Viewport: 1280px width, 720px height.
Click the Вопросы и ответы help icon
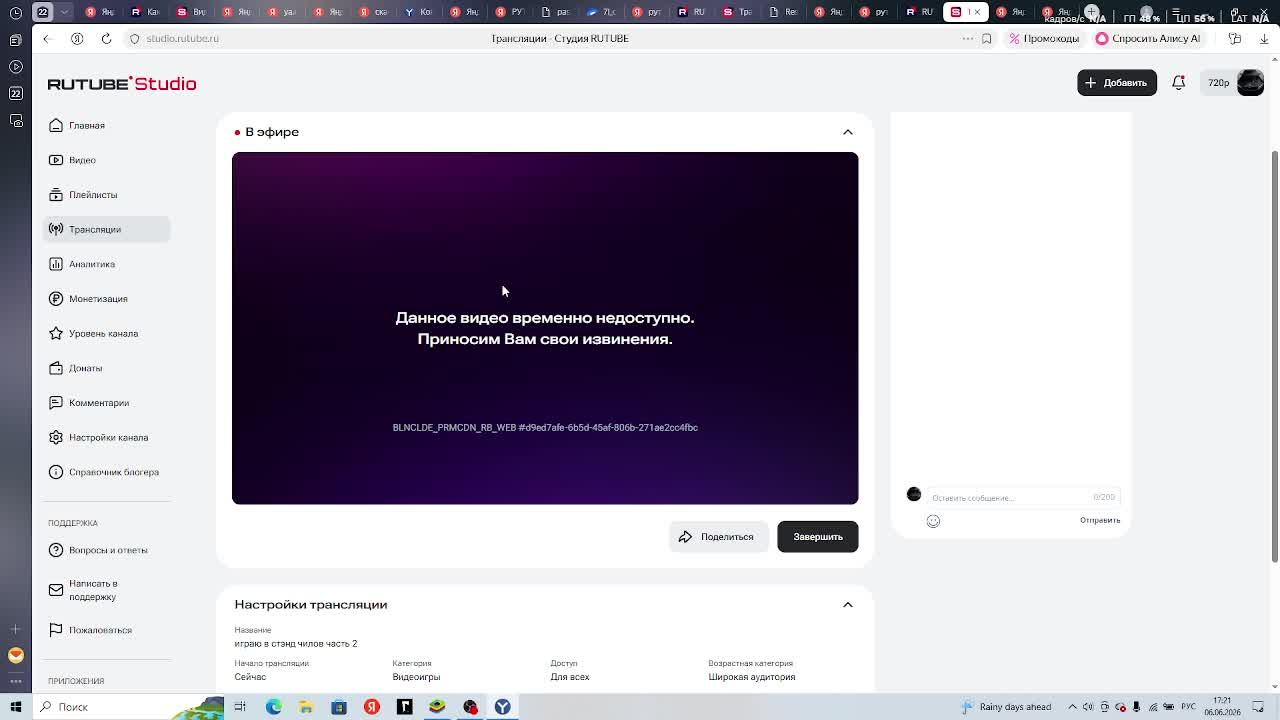tap(56, 550)
